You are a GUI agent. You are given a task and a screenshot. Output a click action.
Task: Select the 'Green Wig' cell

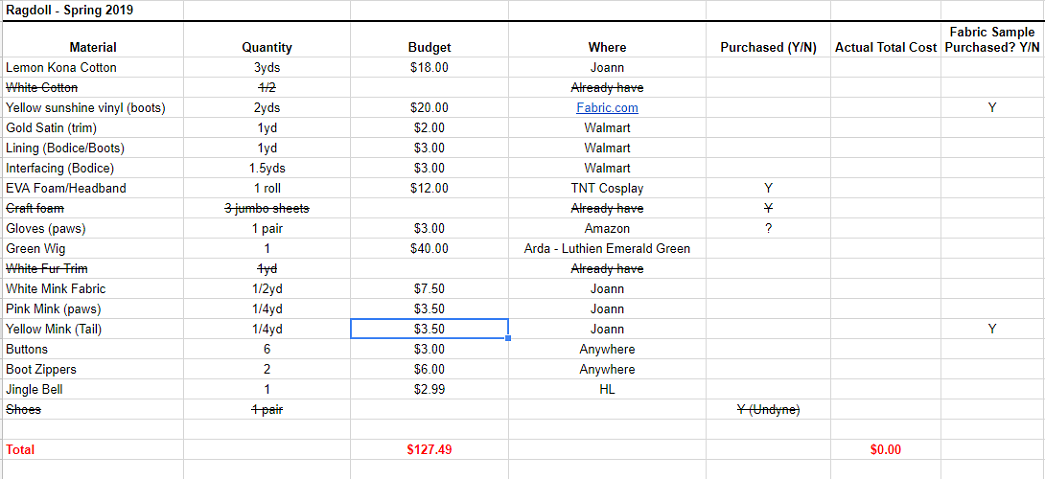[x=93, y=248]
